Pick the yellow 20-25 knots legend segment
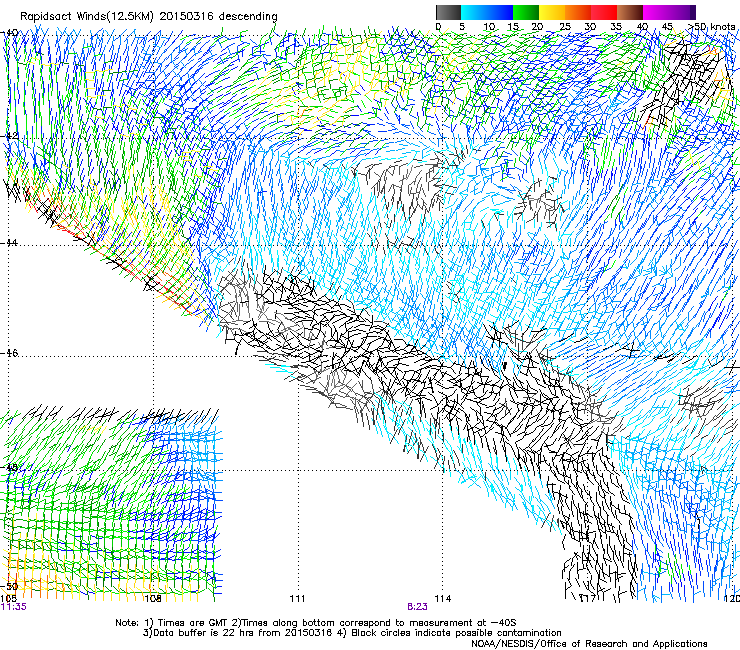The width and height of the screenshot is (740, 650). click(x=552, y=12)
